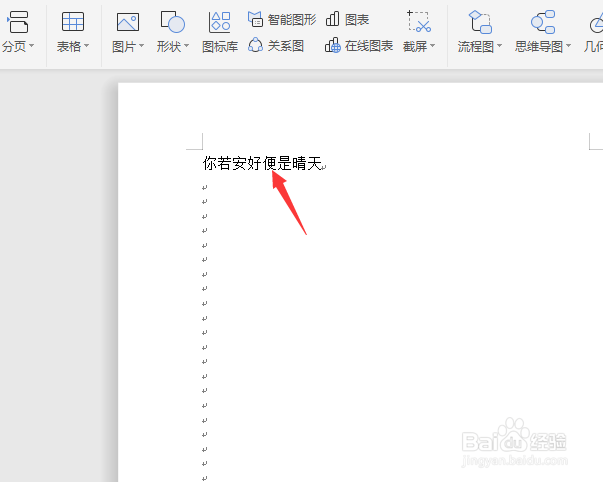The image size is (603, 482).
Task: Click the 智能图形 smart graphic icon
Action: [x=255, y=19]
